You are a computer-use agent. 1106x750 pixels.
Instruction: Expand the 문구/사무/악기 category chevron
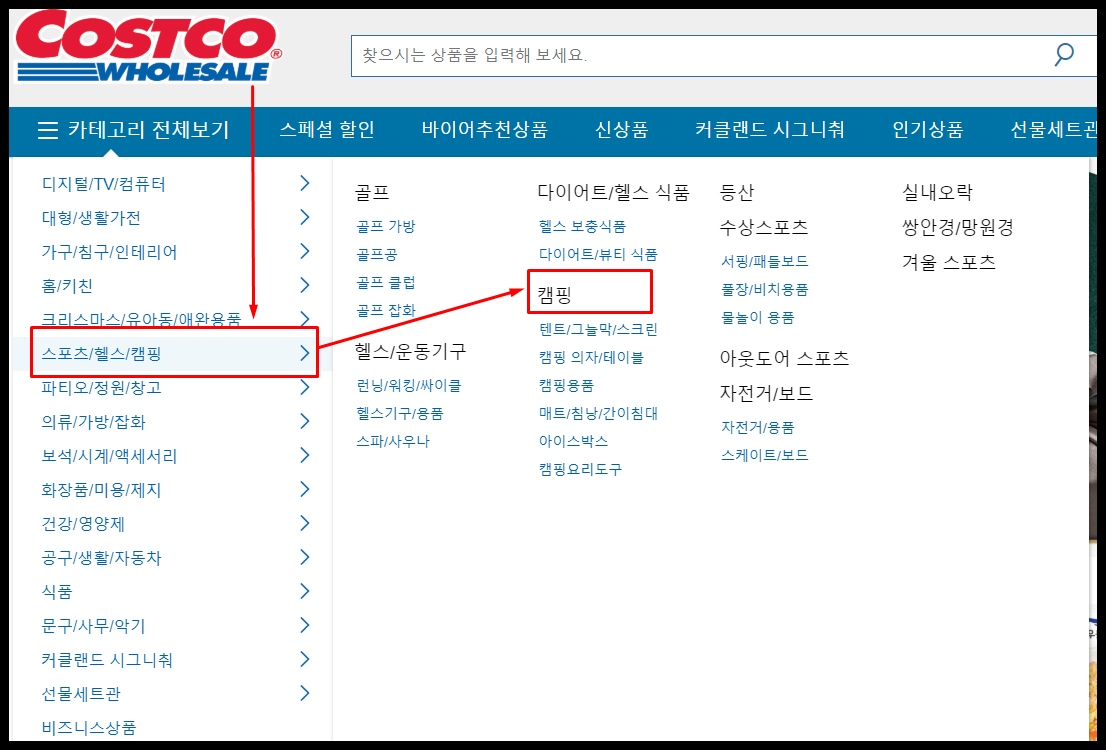click(305, 625)
